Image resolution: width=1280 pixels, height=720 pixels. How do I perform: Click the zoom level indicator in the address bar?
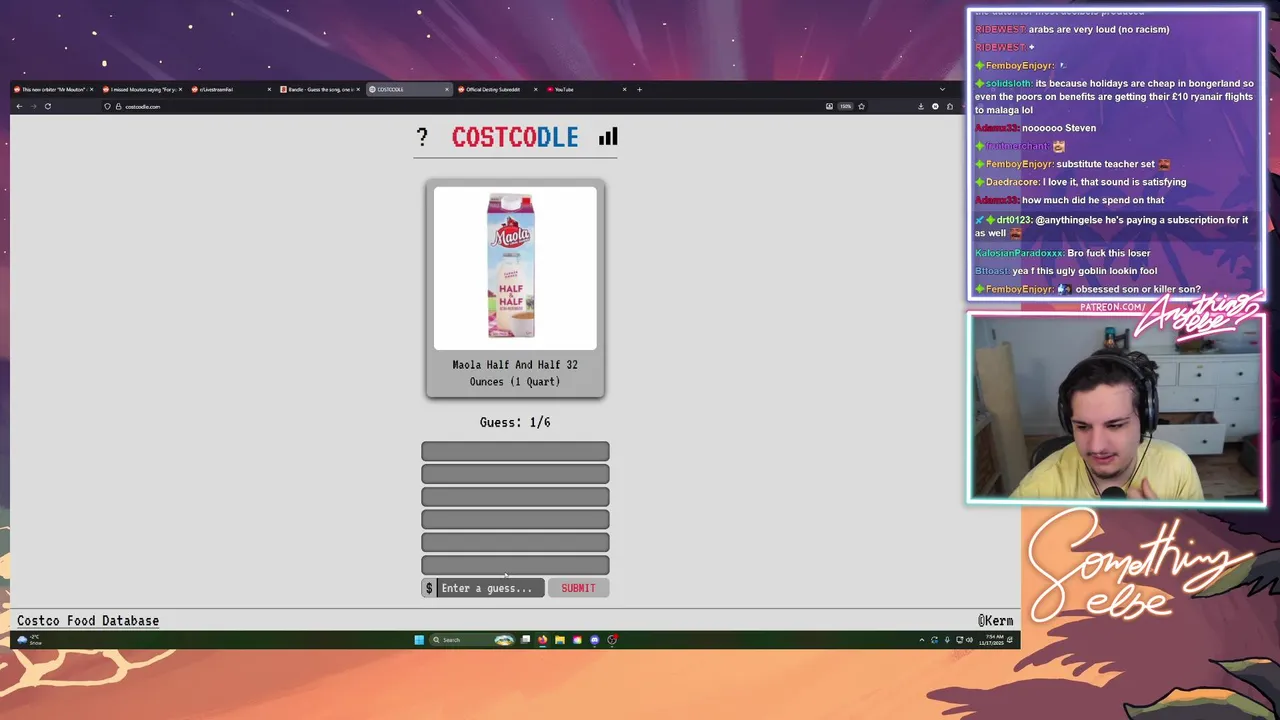pos(845,106)
